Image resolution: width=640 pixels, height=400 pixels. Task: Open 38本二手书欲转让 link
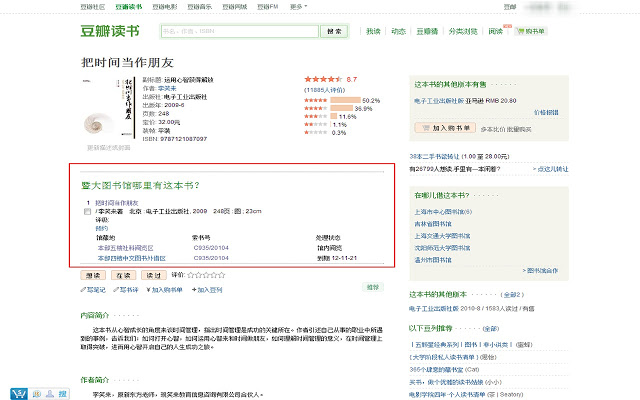point(434,156)
